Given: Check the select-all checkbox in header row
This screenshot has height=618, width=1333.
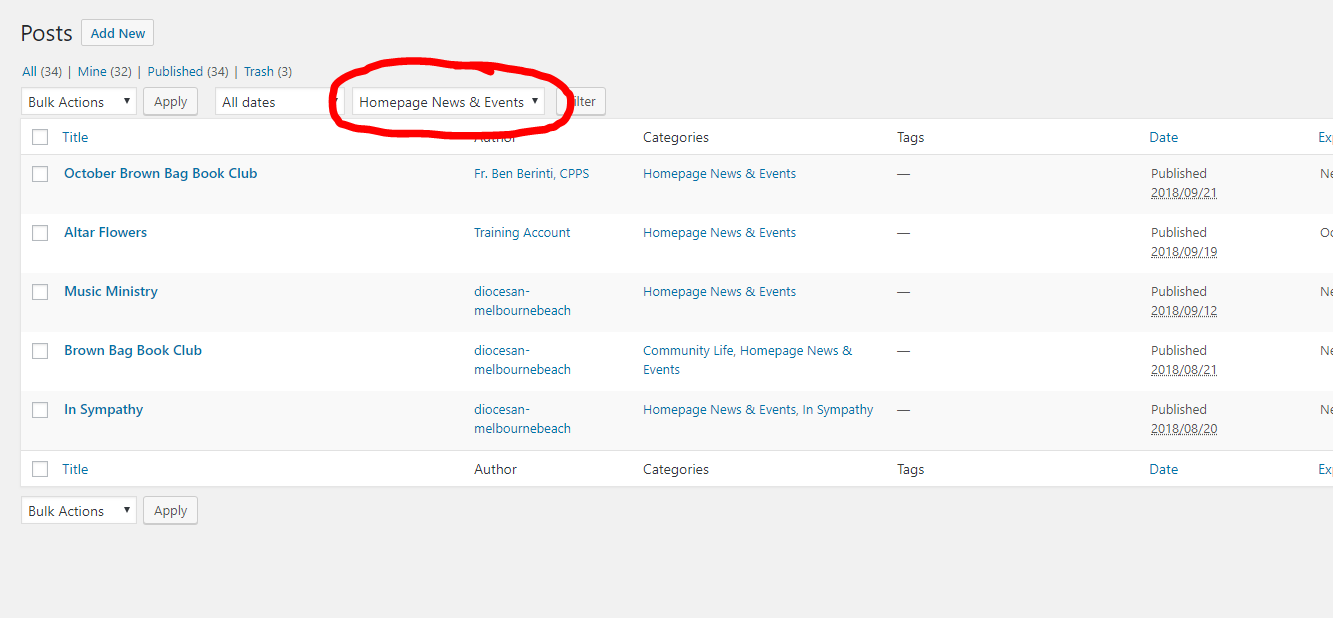Looking at the screenshot, I should click(40, 137).
